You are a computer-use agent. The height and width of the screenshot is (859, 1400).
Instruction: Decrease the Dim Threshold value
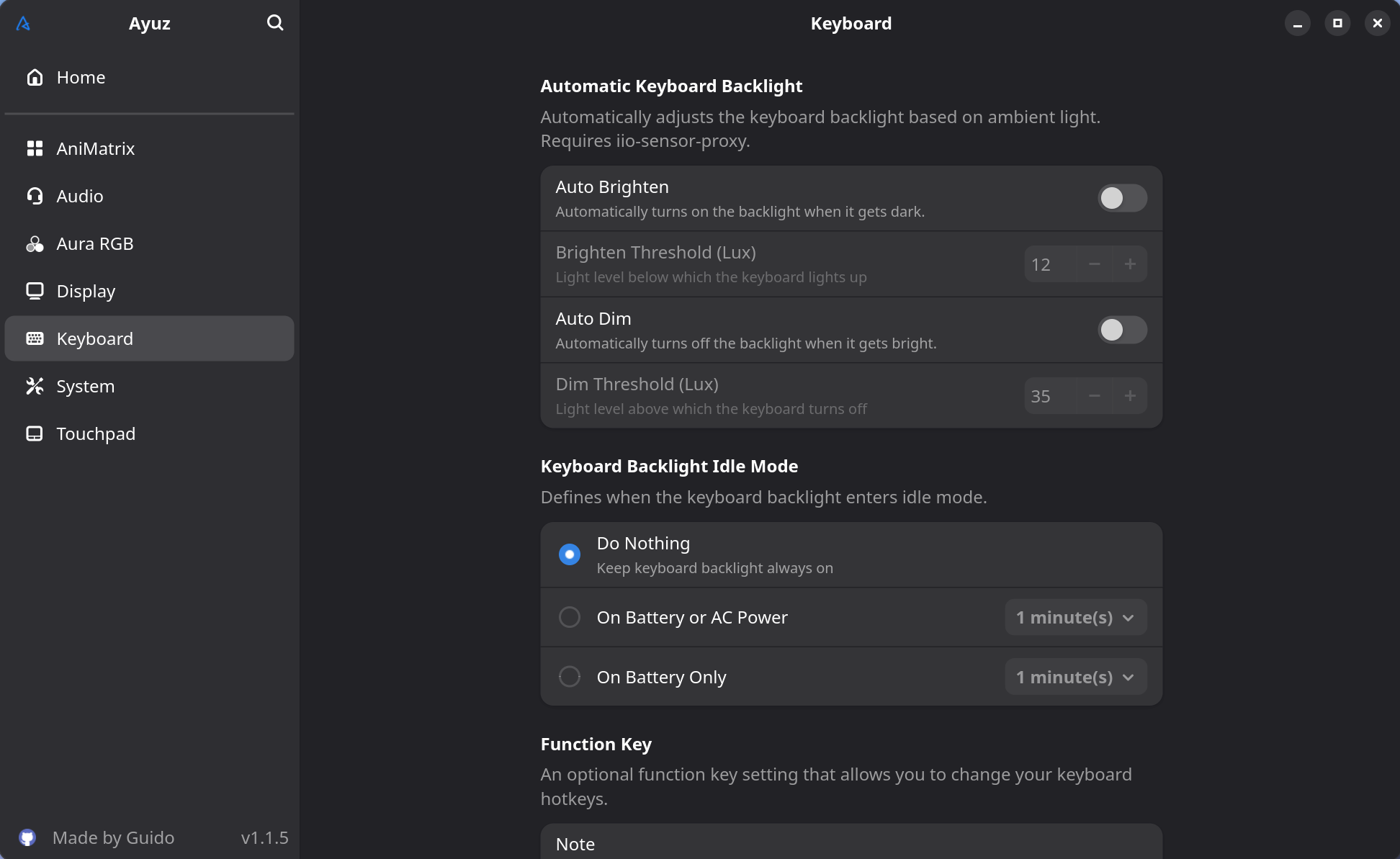tap(1094, 396)
